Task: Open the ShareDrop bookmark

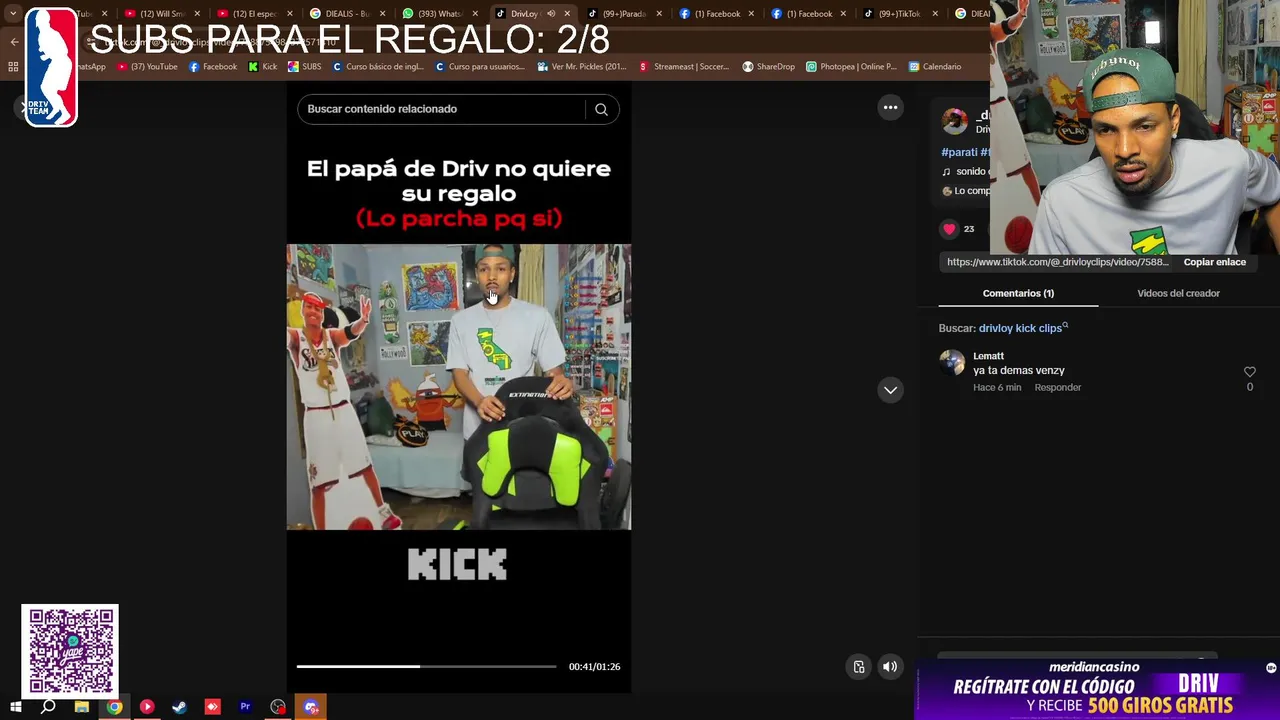Action: (x=769, y=67)
